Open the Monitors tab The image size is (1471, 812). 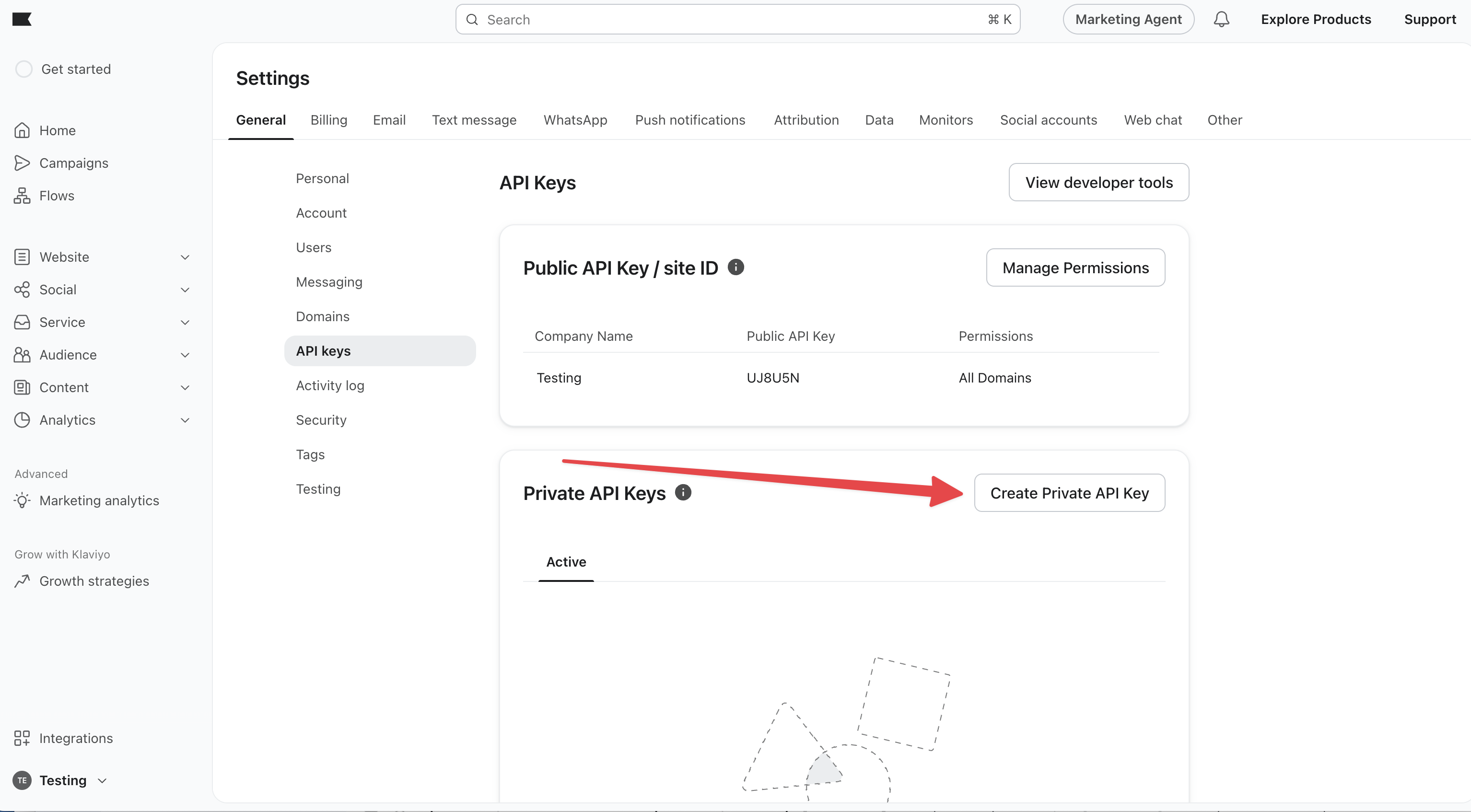(946, 120)
